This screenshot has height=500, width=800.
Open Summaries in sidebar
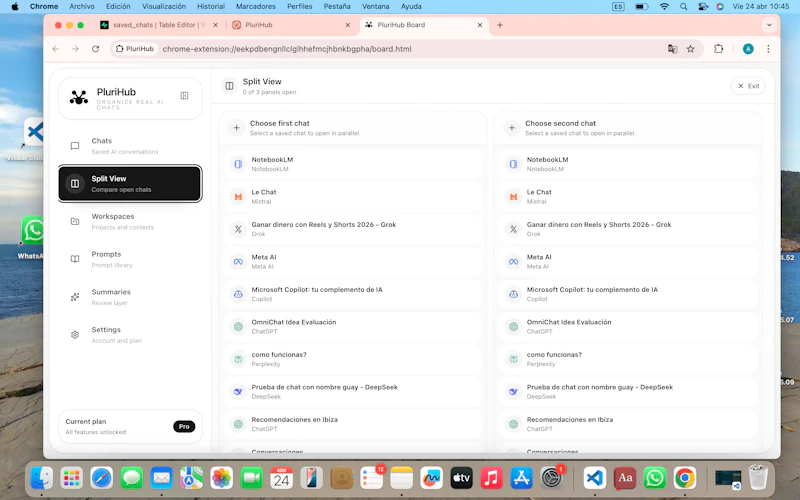pyautogui.click(x=130, y=297)
